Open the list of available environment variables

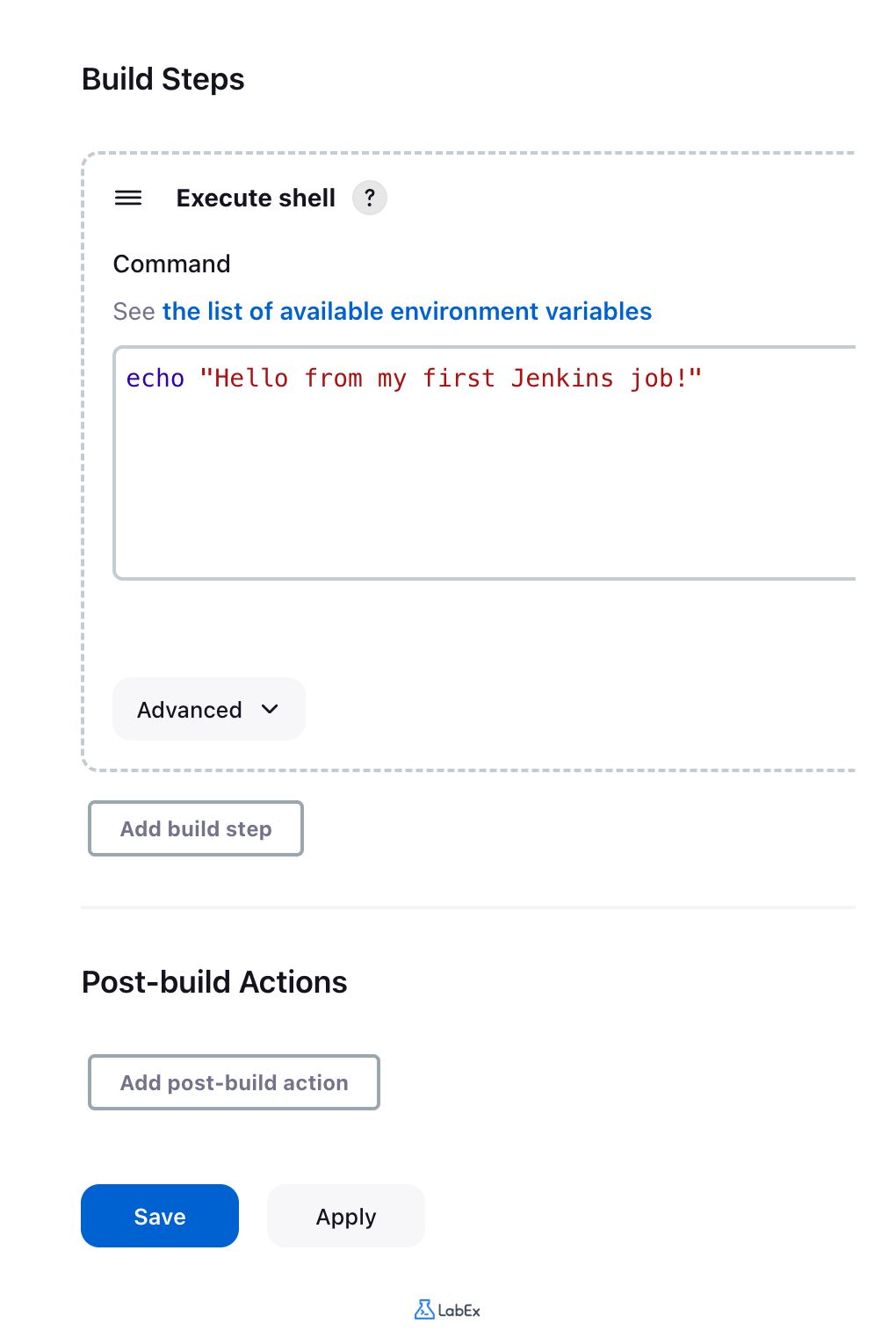pyautogui.click(x=408, y=311)
